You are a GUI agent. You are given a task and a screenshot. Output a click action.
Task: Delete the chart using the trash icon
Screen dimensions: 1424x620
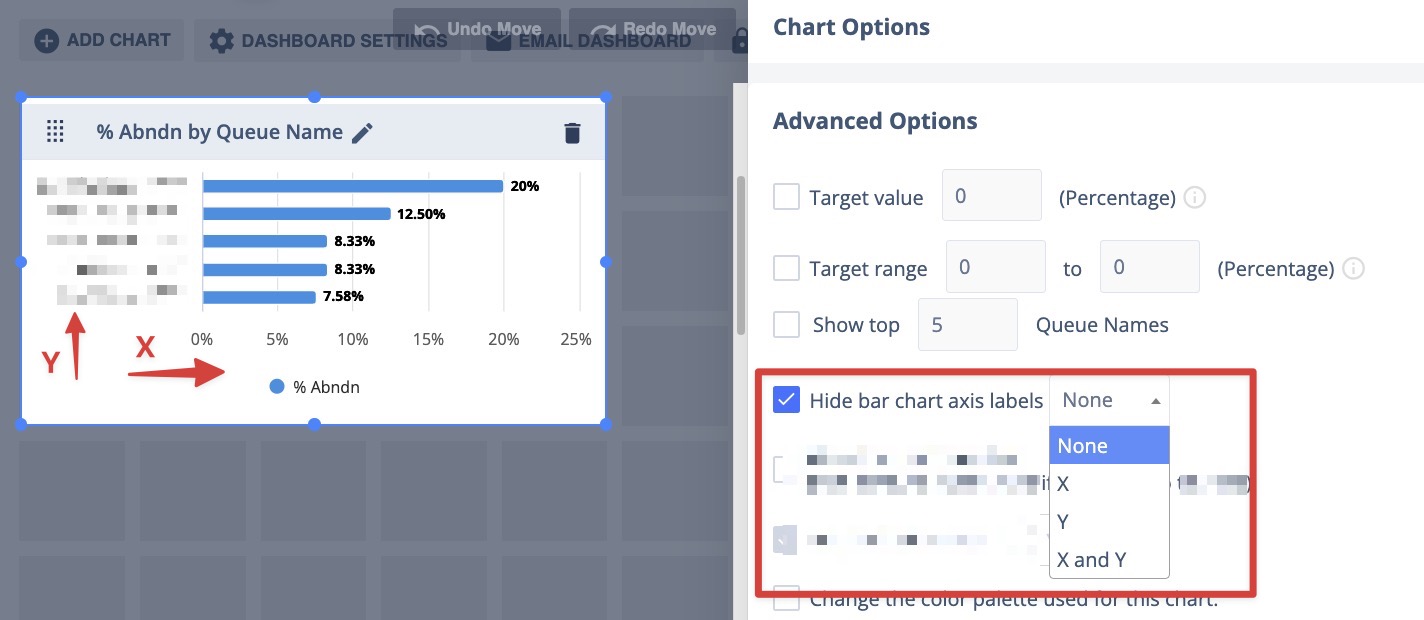click(572, 133)
